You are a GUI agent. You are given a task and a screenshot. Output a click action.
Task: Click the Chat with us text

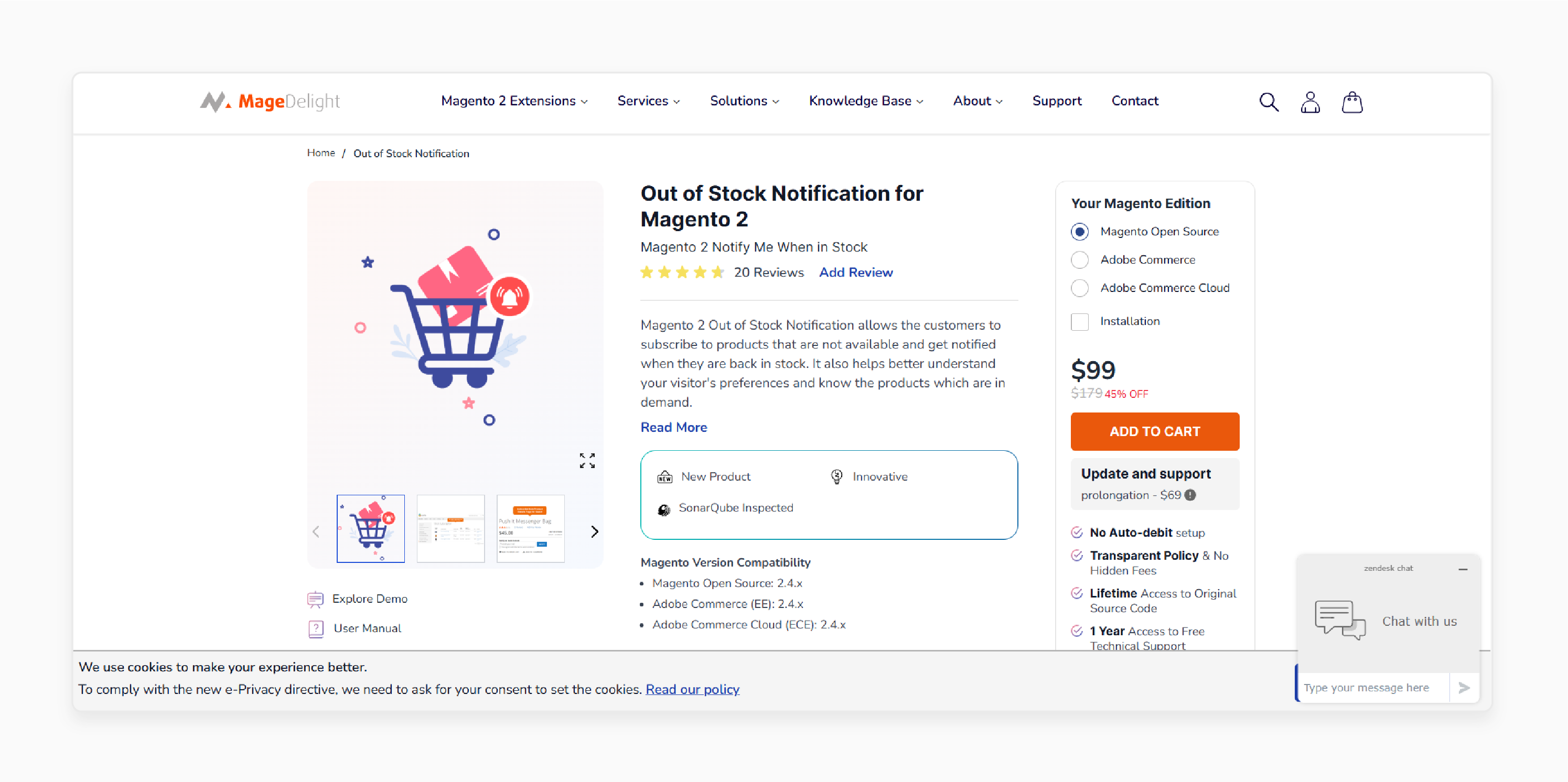pos(1419,621)
